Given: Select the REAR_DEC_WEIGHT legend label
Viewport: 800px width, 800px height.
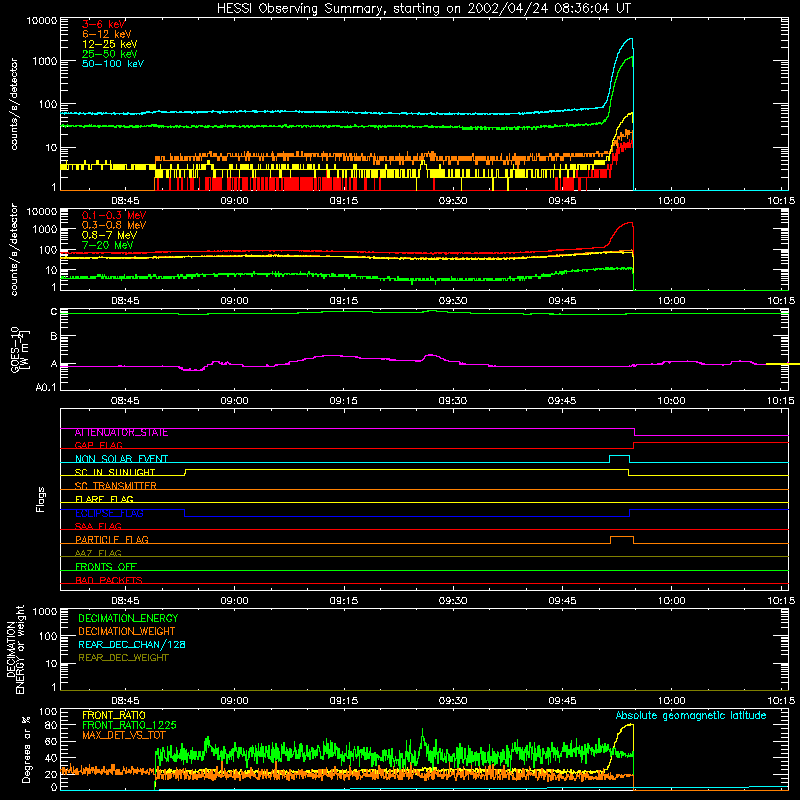Looking at the screenshot, I should [x=123, y=658].
